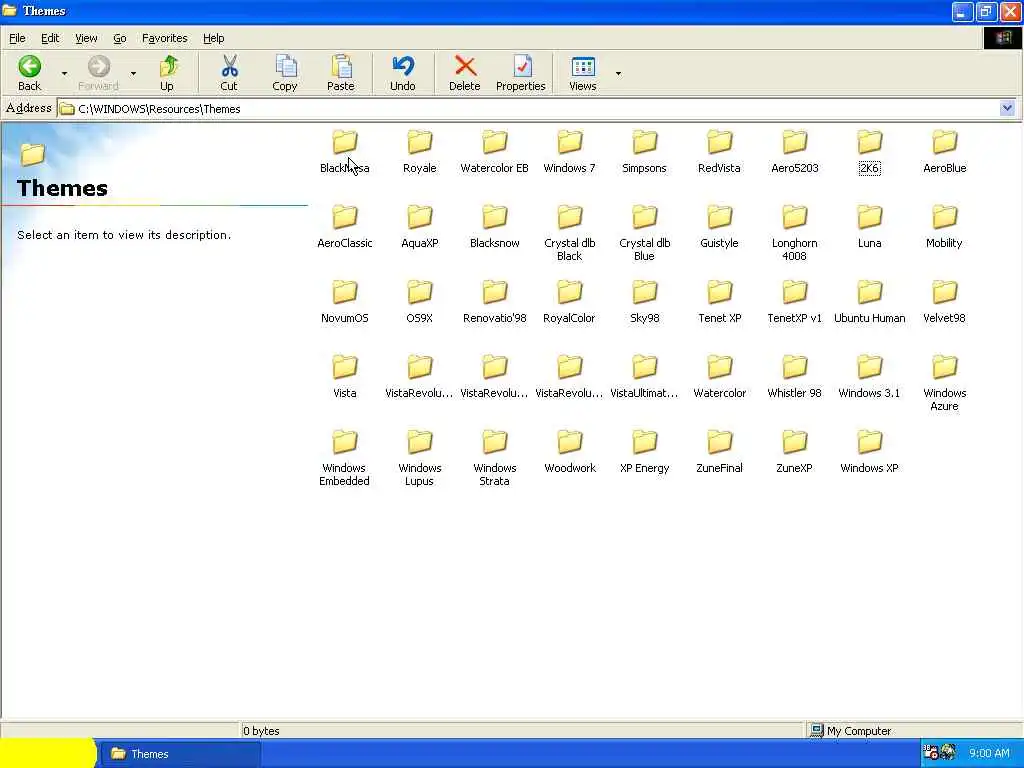
Task: Select the Crystal dlb Black folder
Action: 569,233
